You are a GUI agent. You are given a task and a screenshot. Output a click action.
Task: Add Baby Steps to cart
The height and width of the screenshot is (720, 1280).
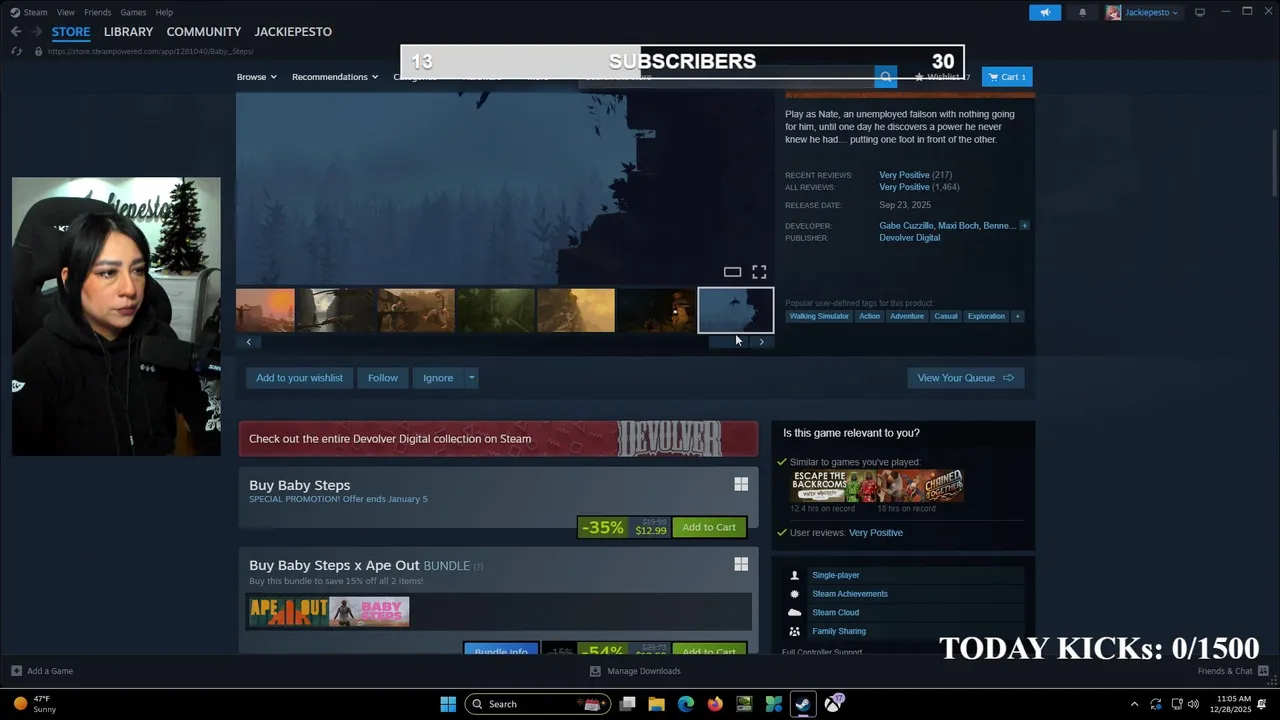coord(709,527)
